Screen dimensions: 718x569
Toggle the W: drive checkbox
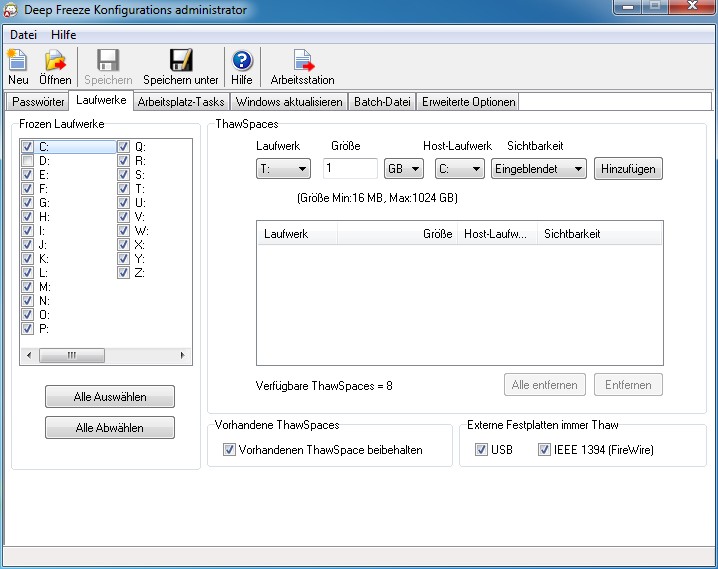tap(123, 230)
